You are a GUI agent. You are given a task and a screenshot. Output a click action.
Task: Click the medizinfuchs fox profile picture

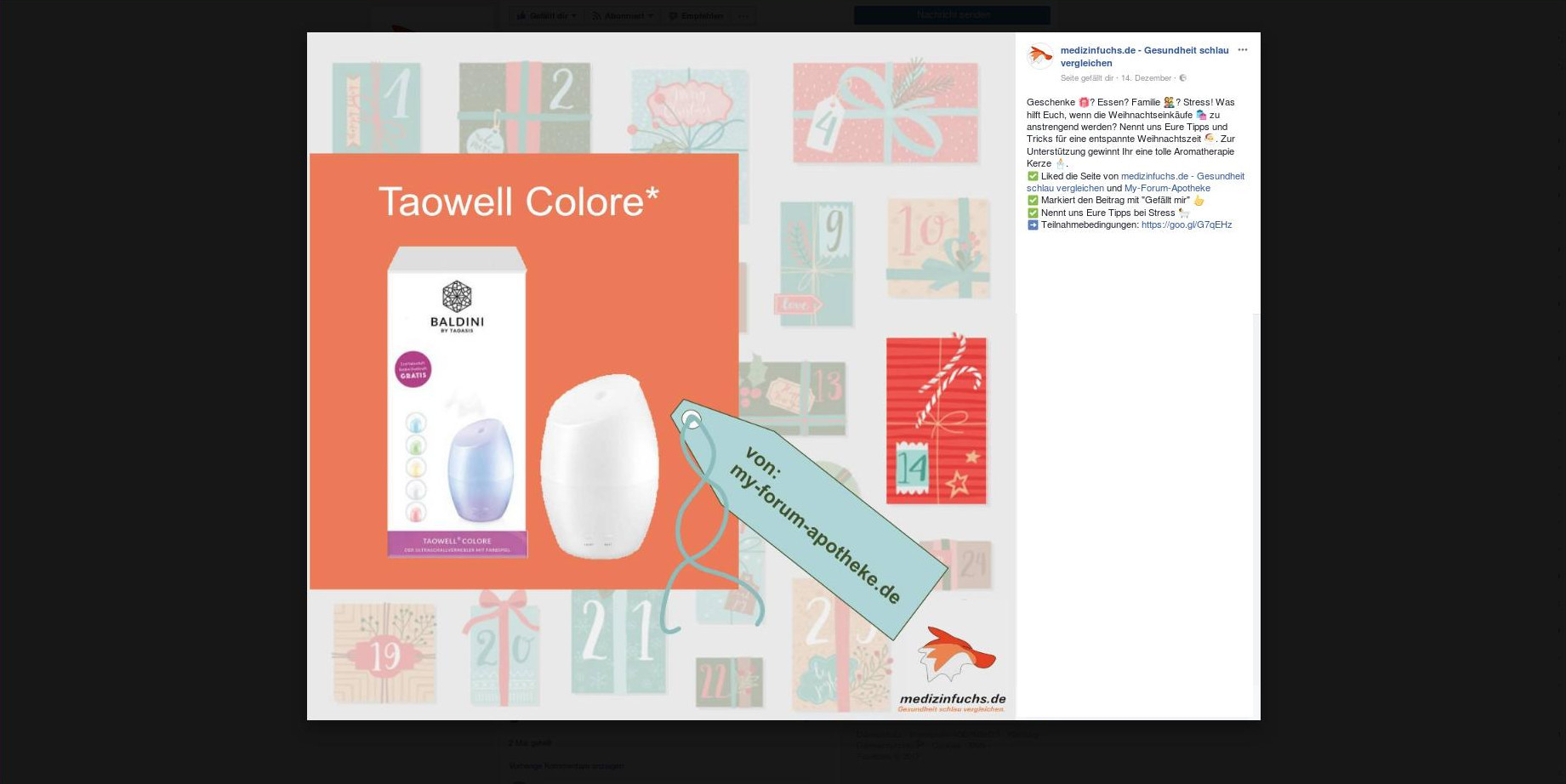point(1039,56)
